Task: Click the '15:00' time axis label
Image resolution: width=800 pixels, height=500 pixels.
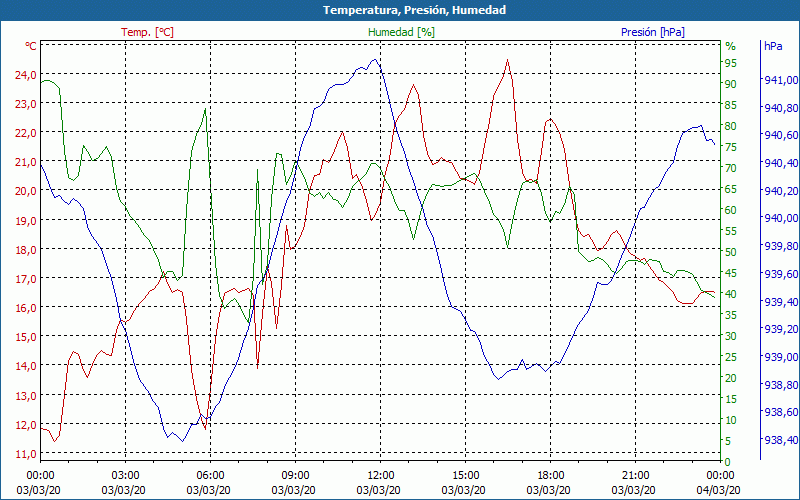Action: pos(465,476)
